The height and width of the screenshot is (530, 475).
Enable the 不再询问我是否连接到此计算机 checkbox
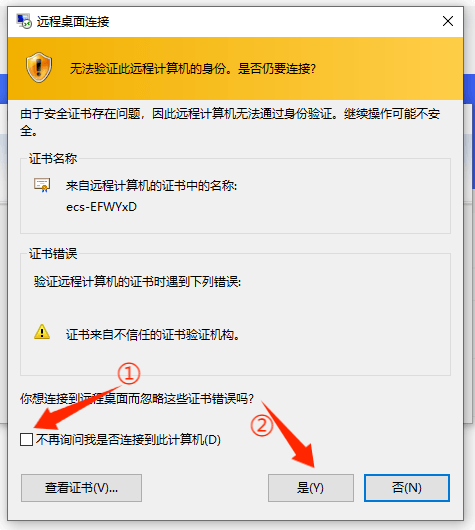[26, 440]
